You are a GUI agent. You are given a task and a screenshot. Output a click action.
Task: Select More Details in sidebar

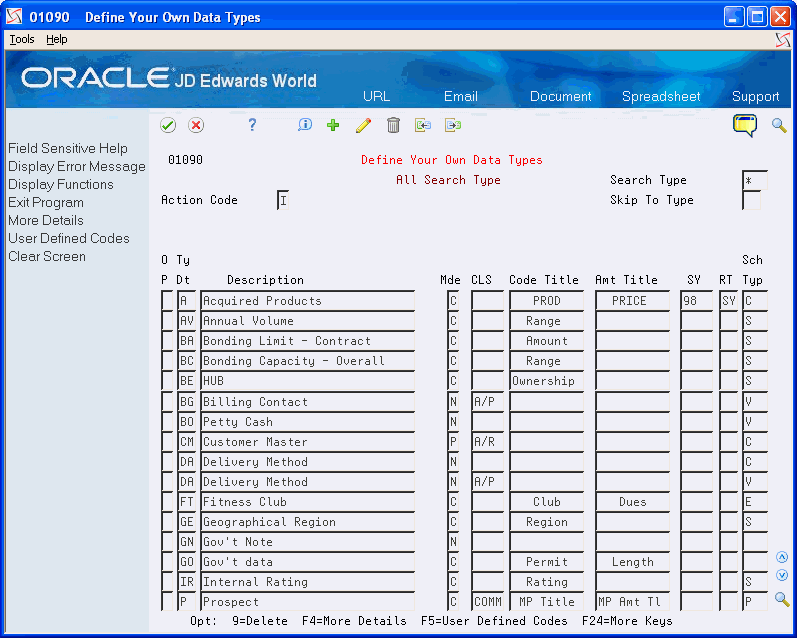coord(46,221)
